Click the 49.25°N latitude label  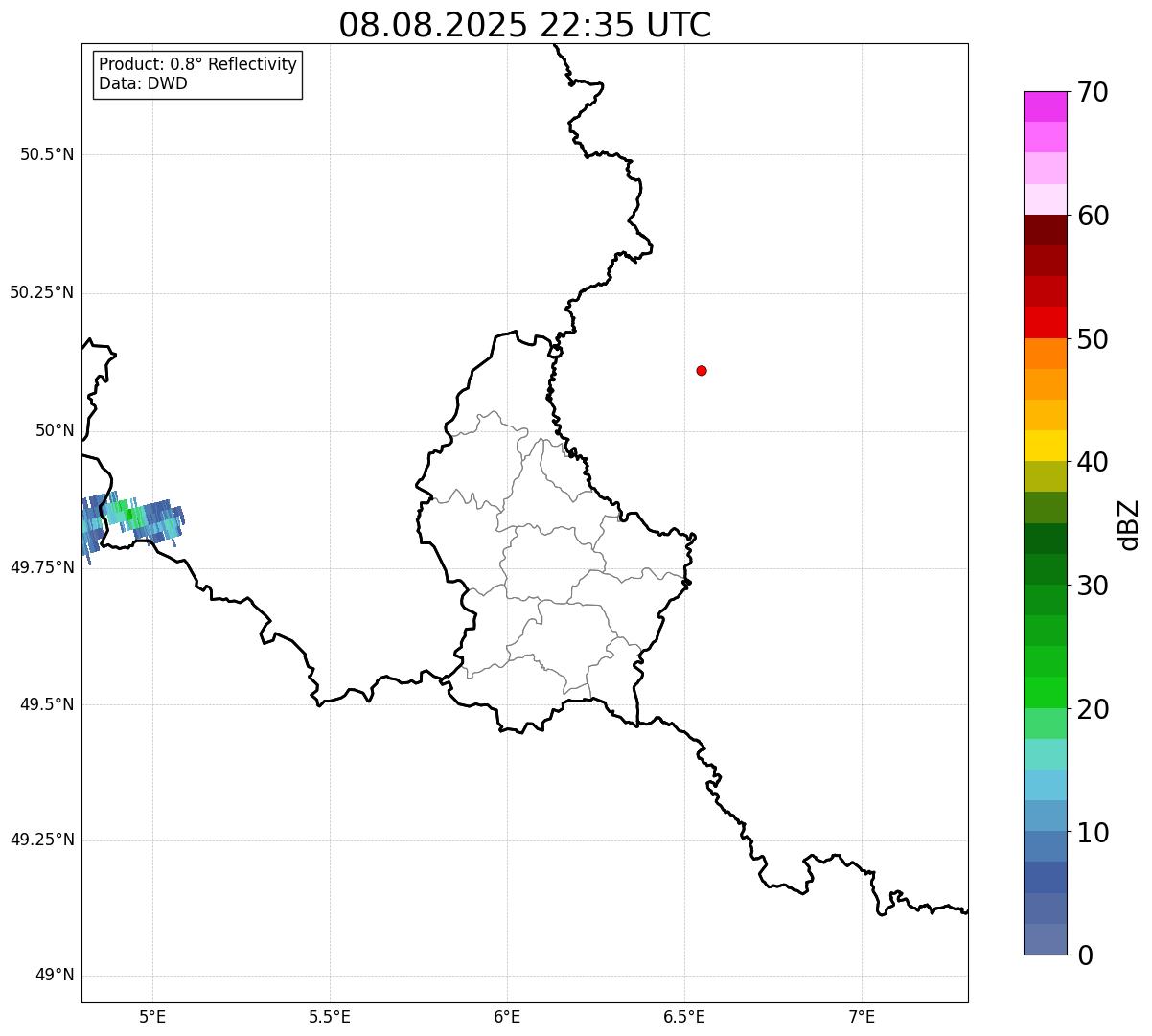click(x=42, y=840)
